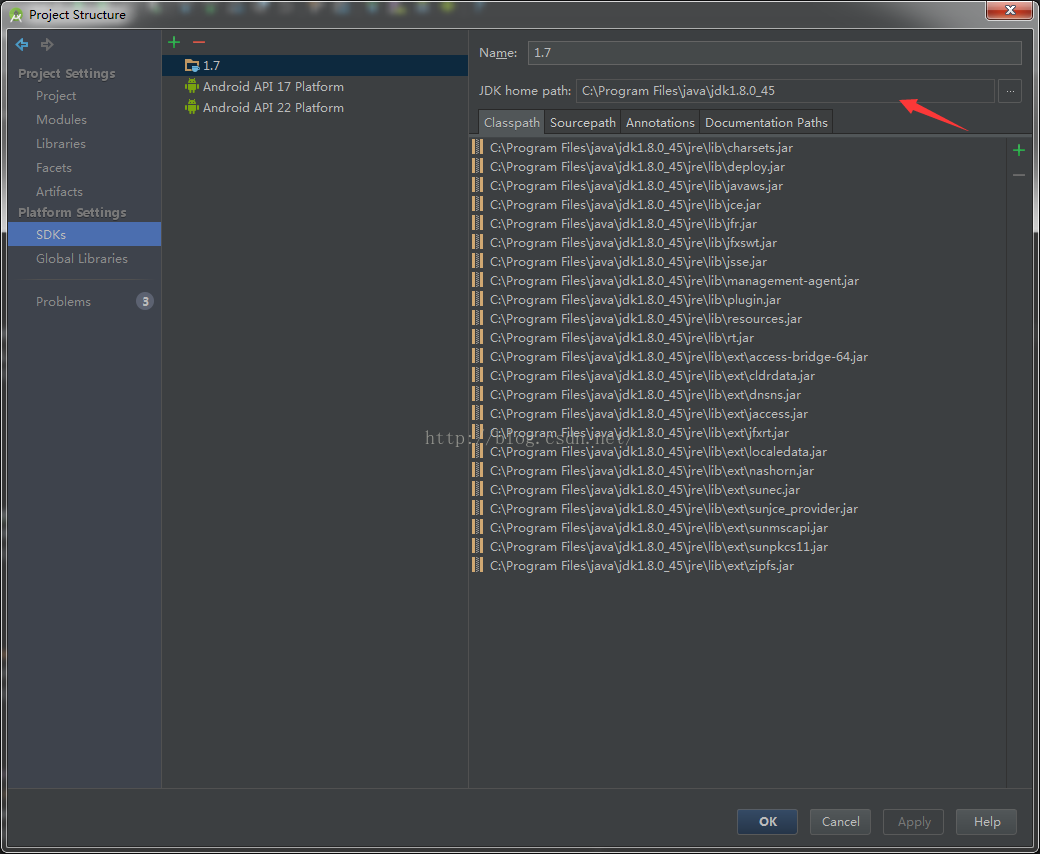Image resolution: width=1040 pixels, height=854 pixels.
Task: Click the Android icon for API 17 Platform
Action: click(x=192, y=86)
